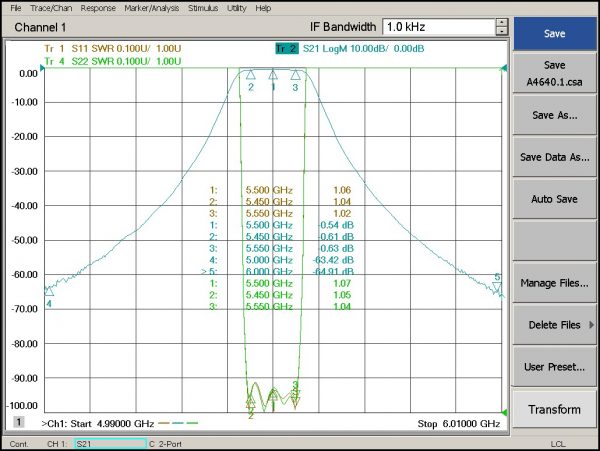Click marker readout -0.54 dB value
The height and width of the screenshot is (451, 600).
pos(336,225)
